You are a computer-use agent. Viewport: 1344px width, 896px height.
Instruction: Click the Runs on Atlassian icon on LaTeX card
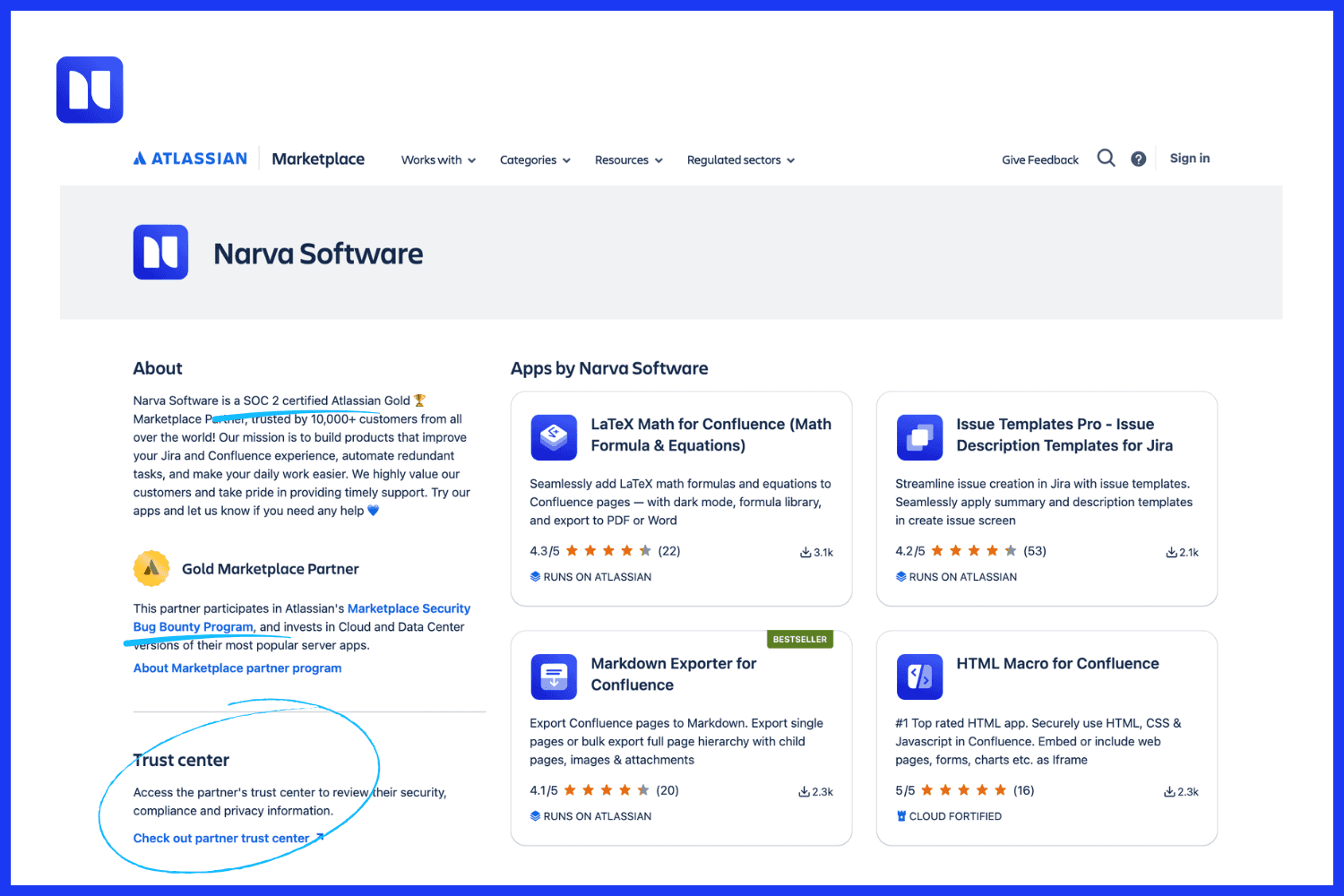pyautogui.click(x=535, y=576)
